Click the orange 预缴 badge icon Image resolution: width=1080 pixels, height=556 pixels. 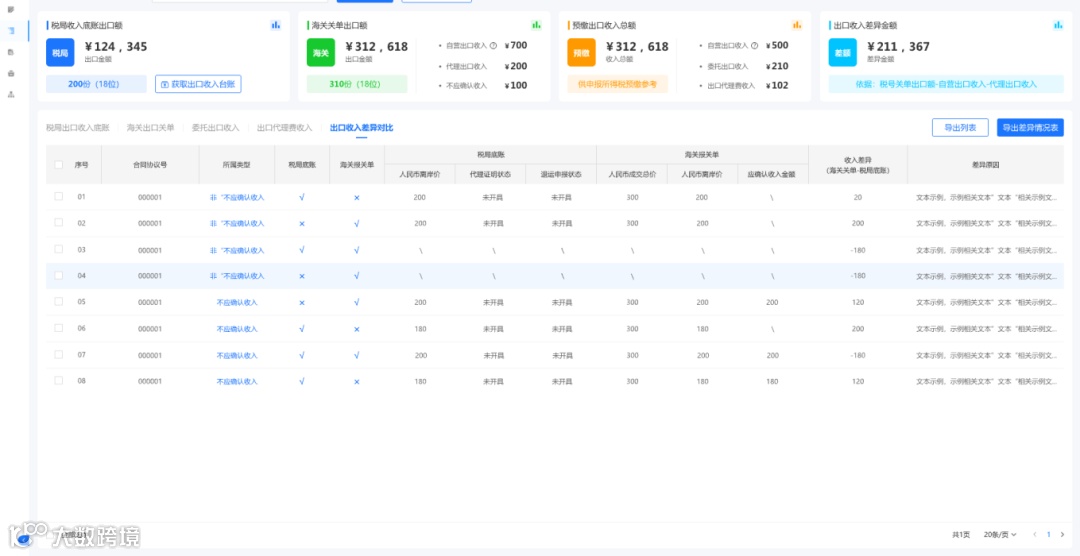point(581,52)
